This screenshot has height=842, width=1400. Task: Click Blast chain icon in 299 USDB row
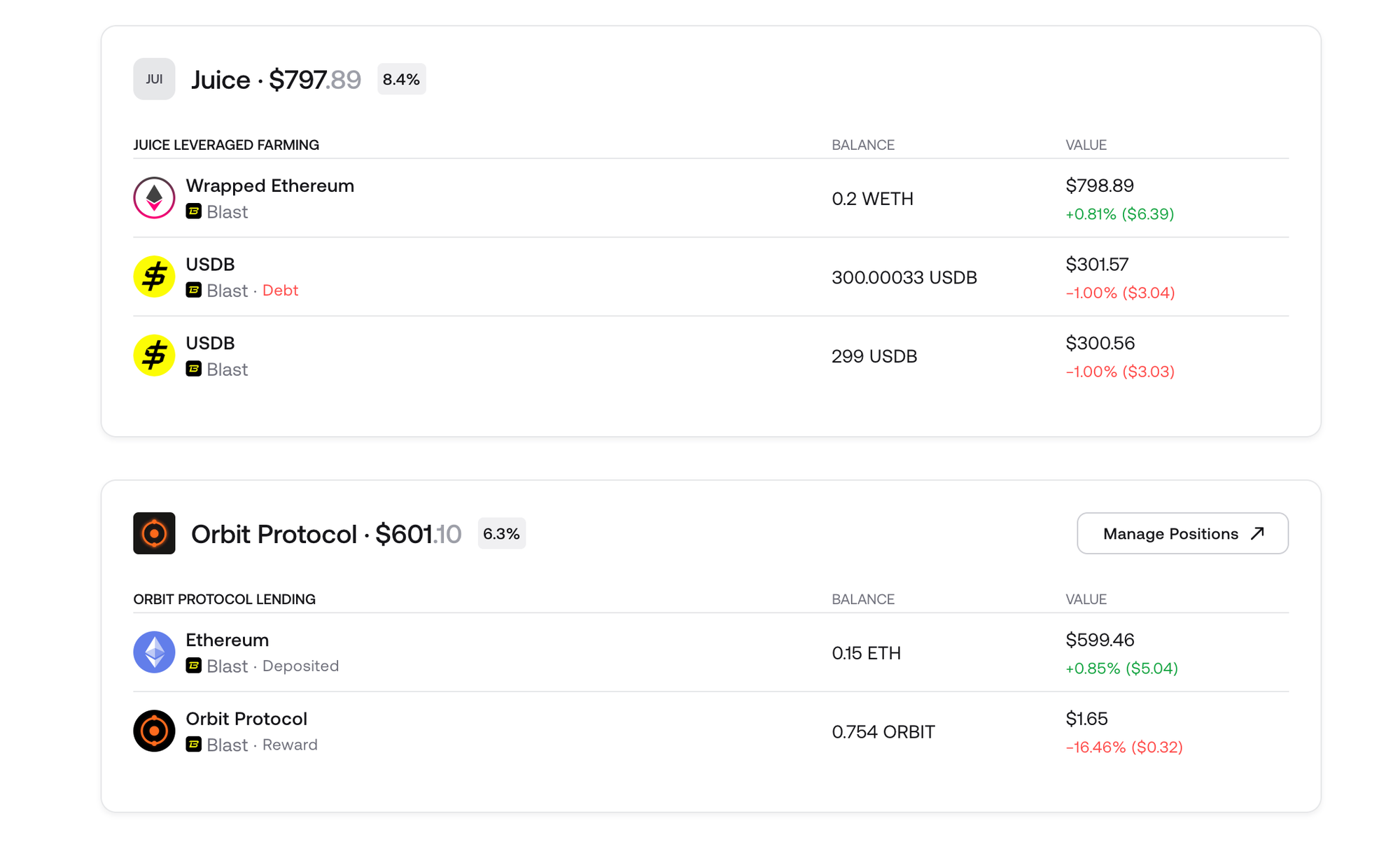(x=194, y=369)
